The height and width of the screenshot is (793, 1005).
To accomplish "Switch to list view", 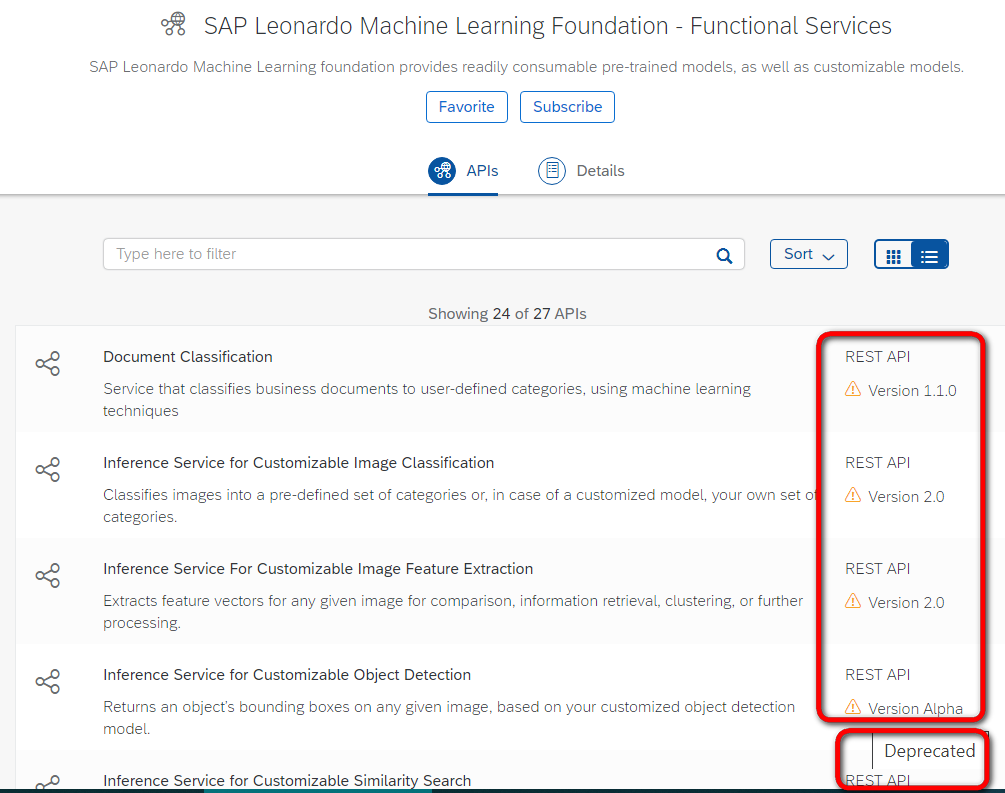I will coord(929,256).
